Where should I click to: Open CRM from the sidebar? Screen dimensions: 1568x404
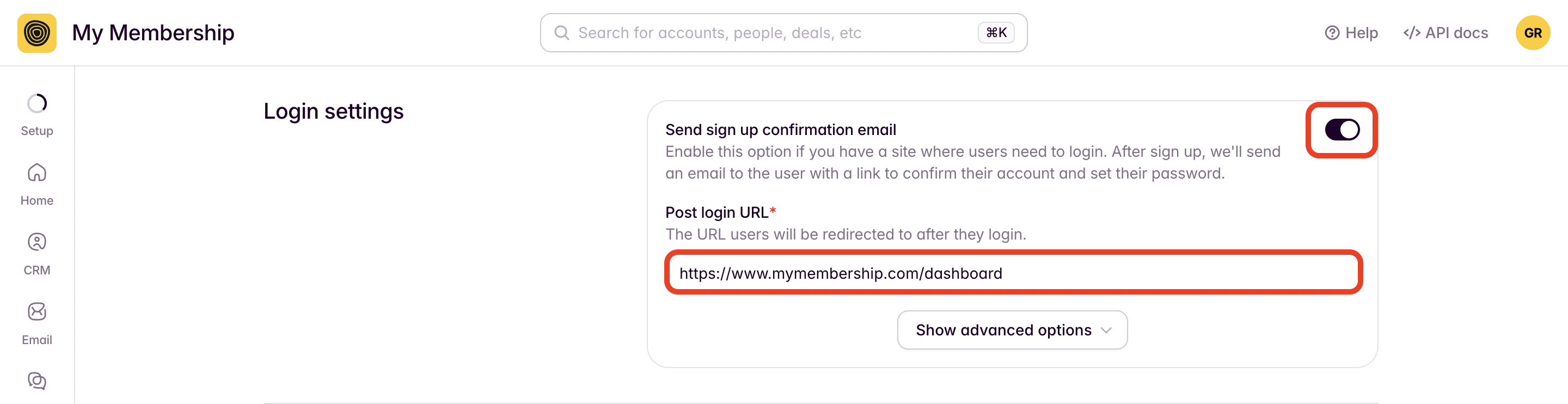(36, 242)
